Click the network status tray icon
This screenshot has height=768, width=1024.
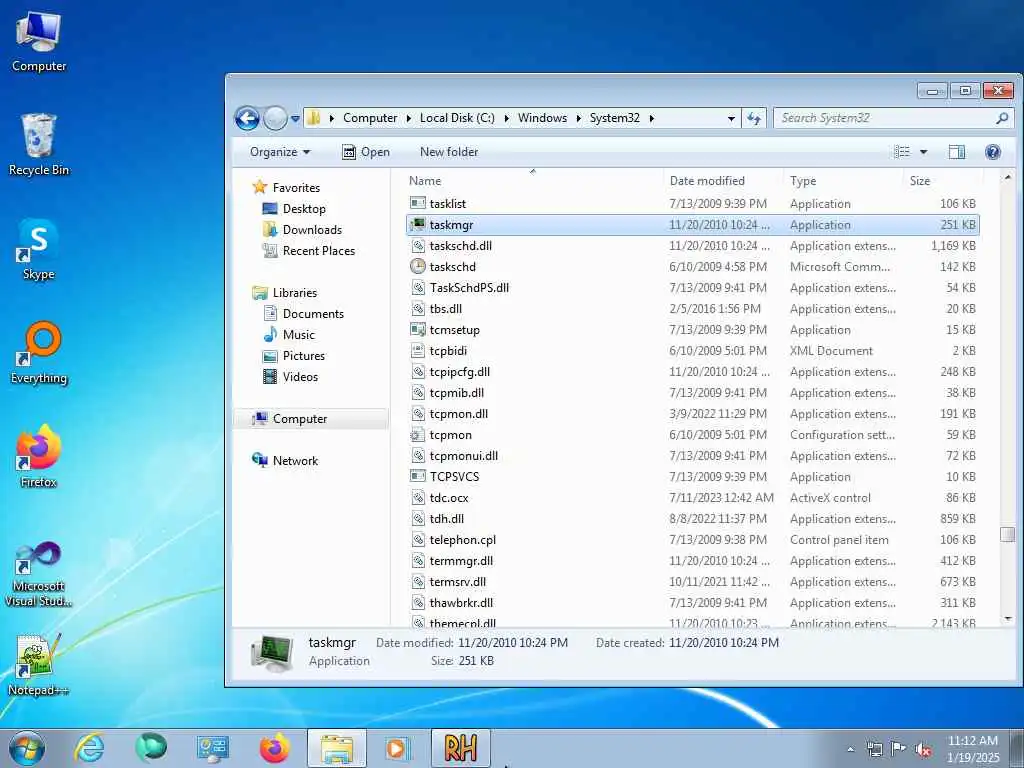click(874, 749)
